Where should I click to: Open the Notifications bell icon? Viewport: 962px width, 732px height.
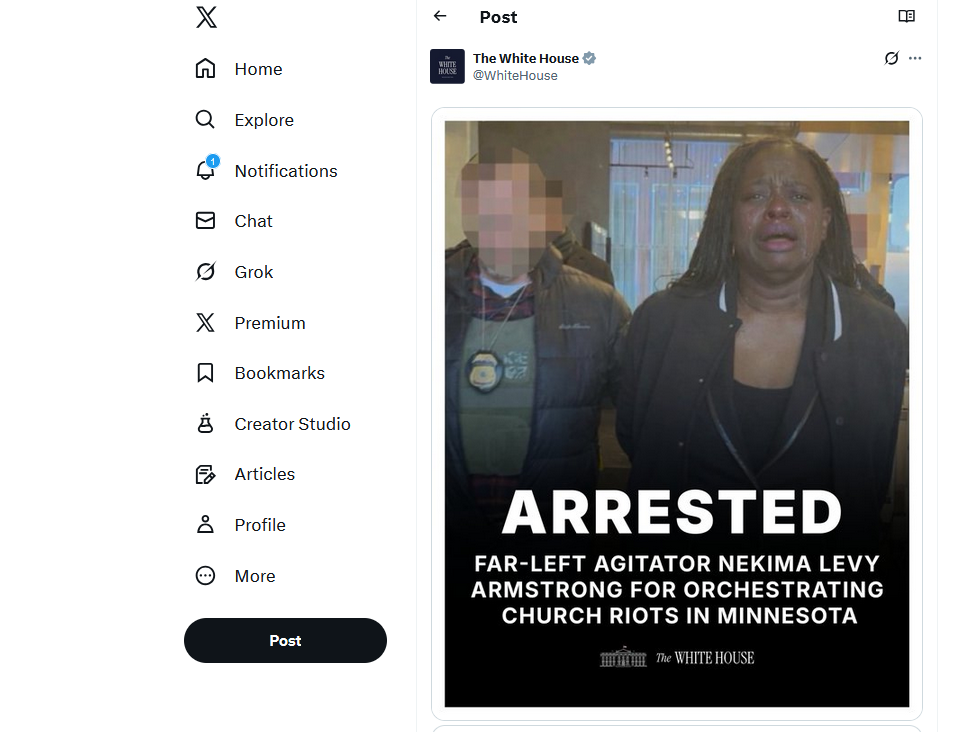(206, 170)
